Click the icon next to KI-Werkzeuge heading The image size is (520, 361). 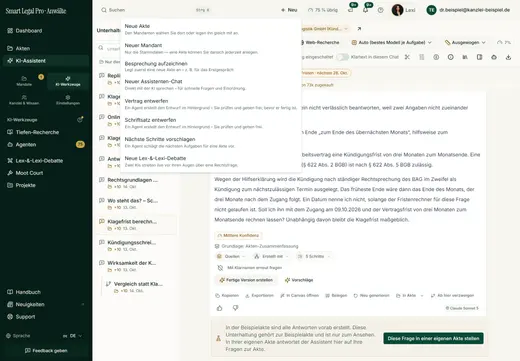tap(80, 119)
